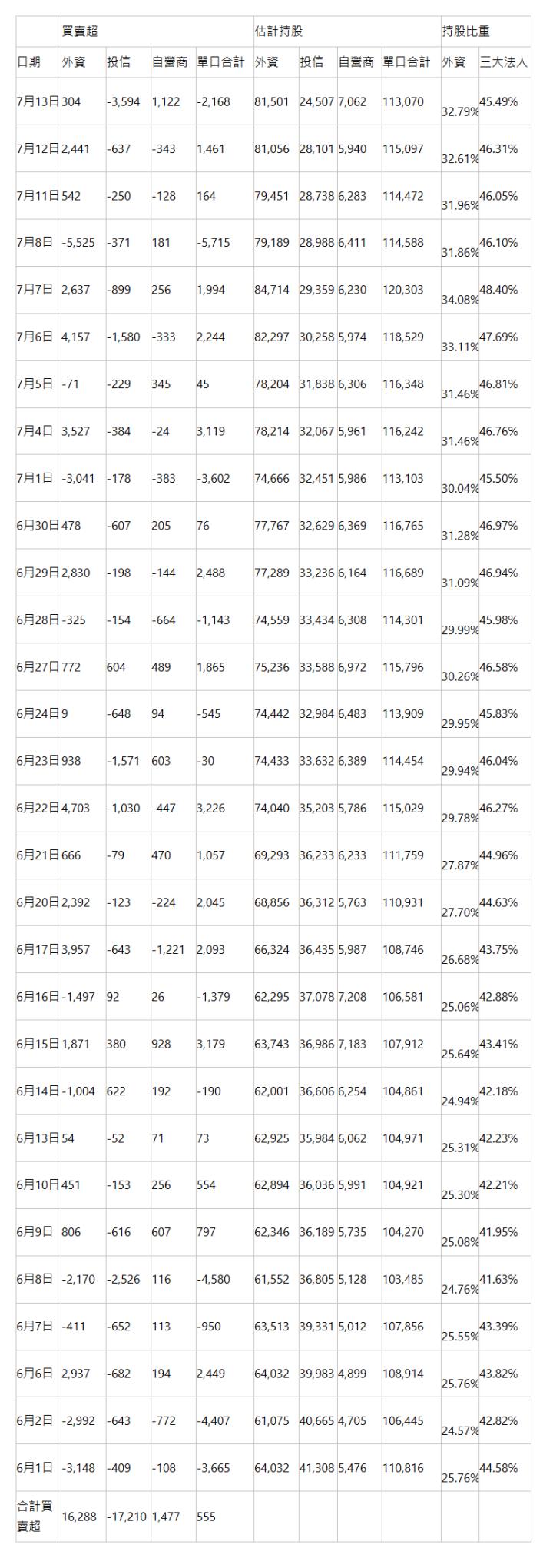Click the total foreign value 16,288
Image resolution: width=553 pixels, height=1568 pixels.
pos(78,1517)
